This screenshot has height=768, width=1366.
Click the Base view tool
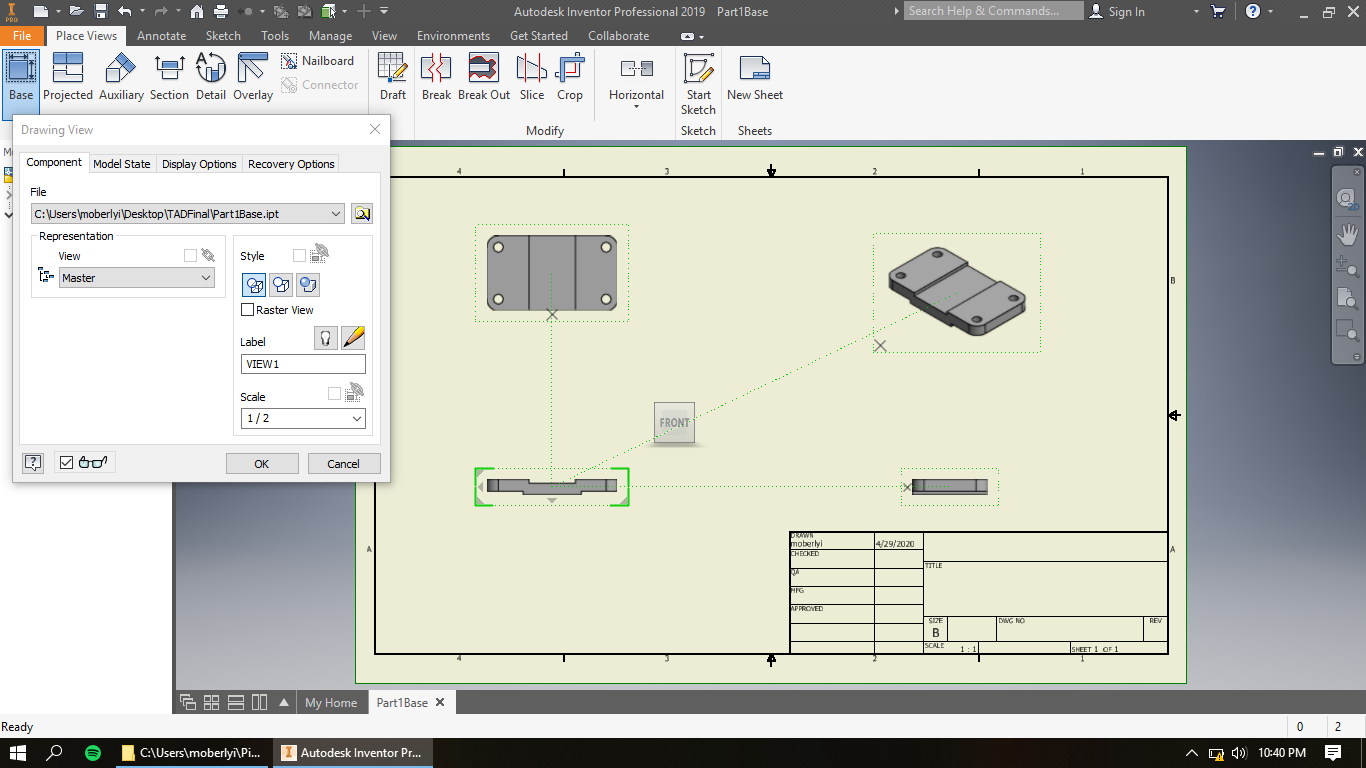(x=20, y=77)
